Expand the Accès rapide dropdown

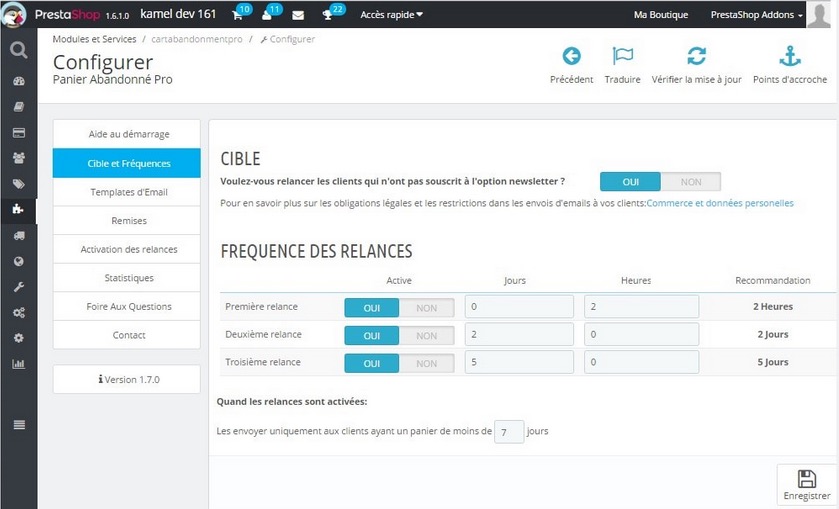pos(391,15)
